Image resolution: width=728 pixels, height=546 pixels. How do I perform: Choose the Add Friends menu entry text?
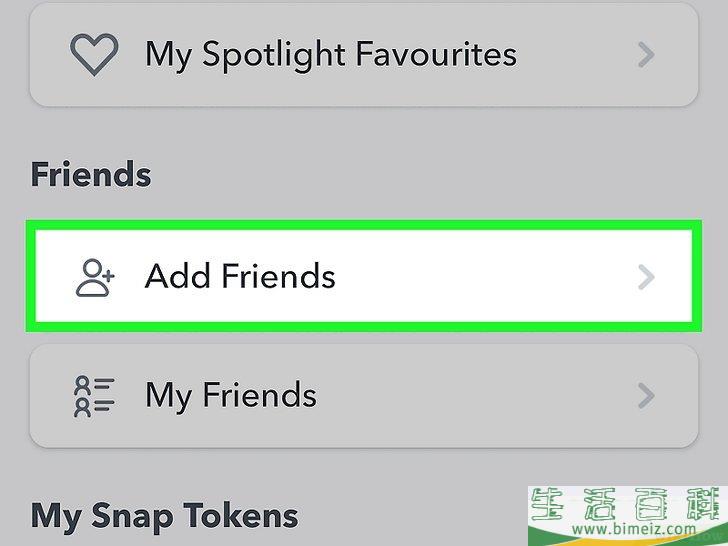click(240, 276)
